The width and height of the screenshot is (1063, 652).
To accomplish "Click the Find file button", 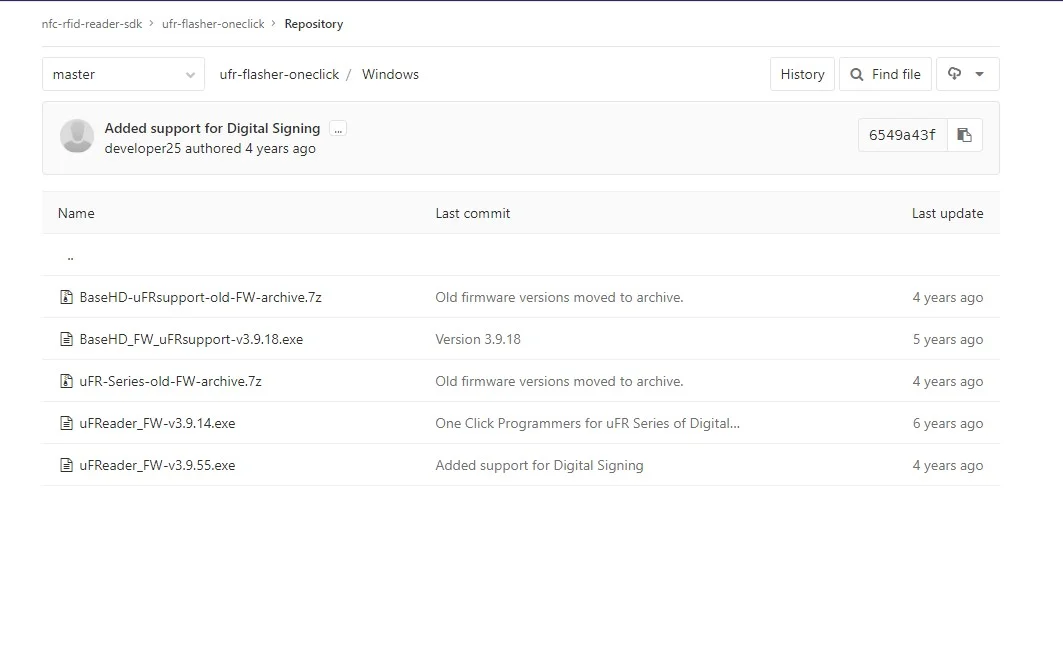I will [885, 74].
